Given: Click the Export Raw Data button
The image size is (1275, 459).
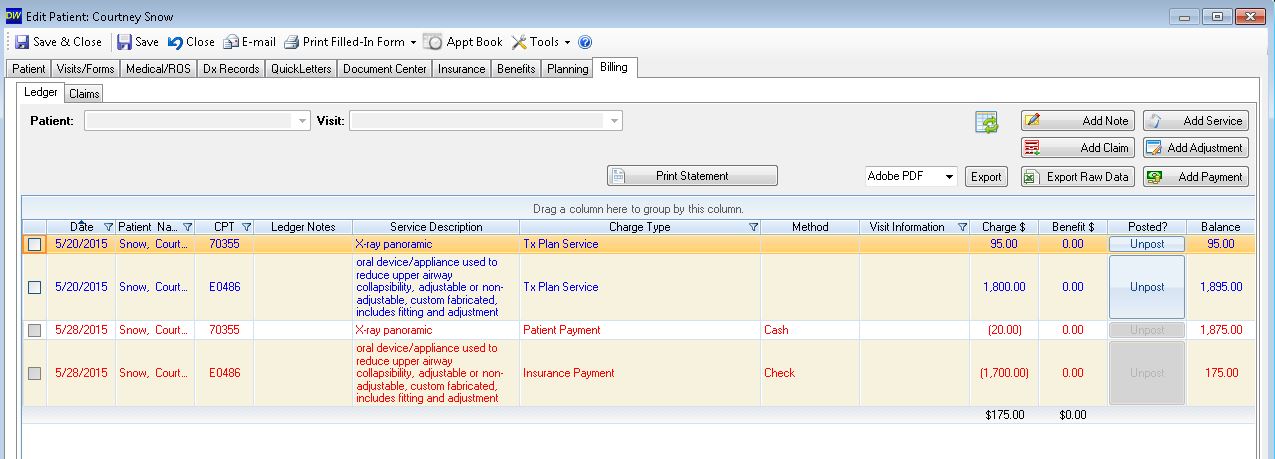Looking at the screenshot, I should pos(1077,177).
